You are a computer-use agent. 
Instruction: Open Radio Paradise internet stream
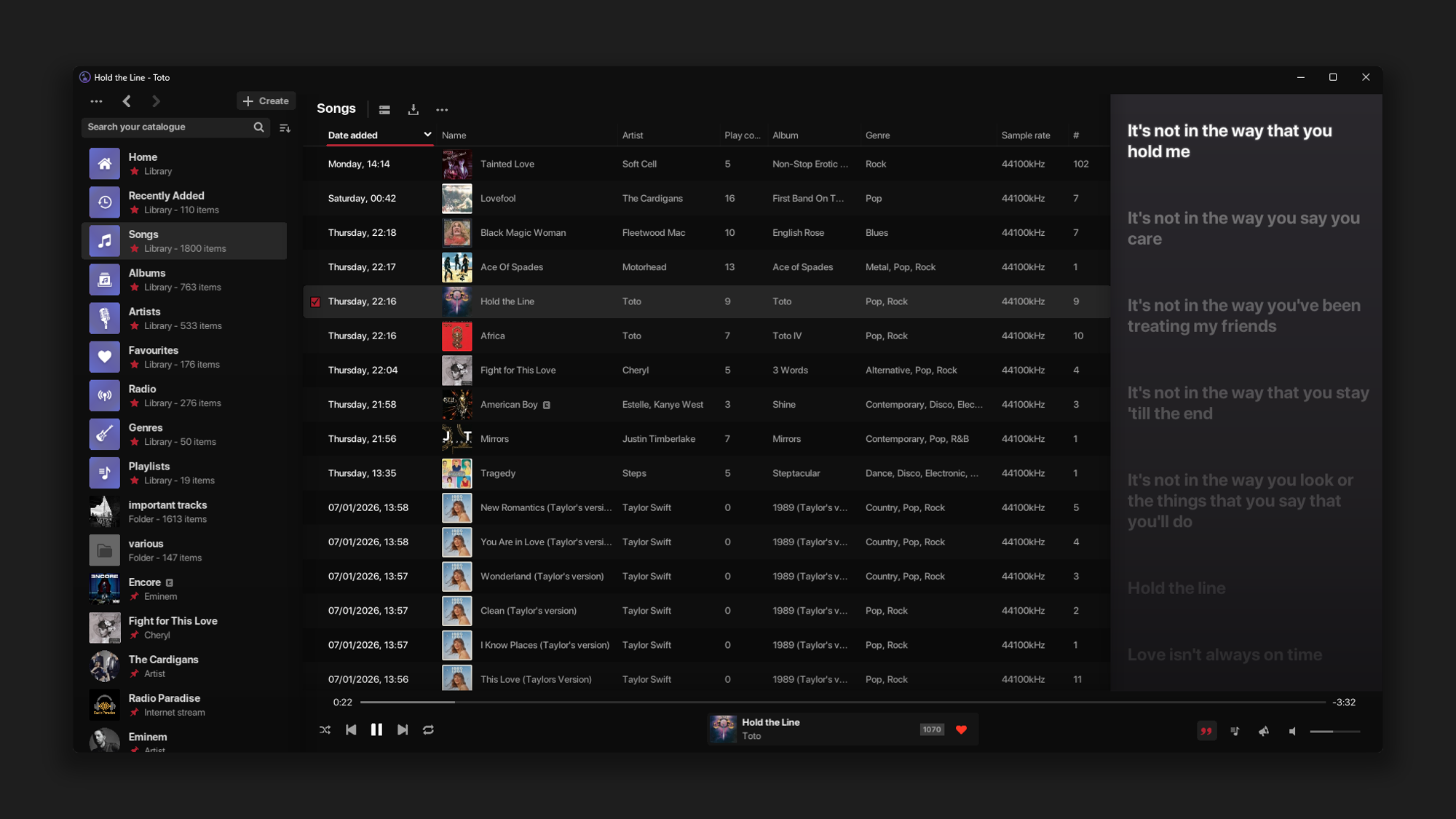coord(184,705)
